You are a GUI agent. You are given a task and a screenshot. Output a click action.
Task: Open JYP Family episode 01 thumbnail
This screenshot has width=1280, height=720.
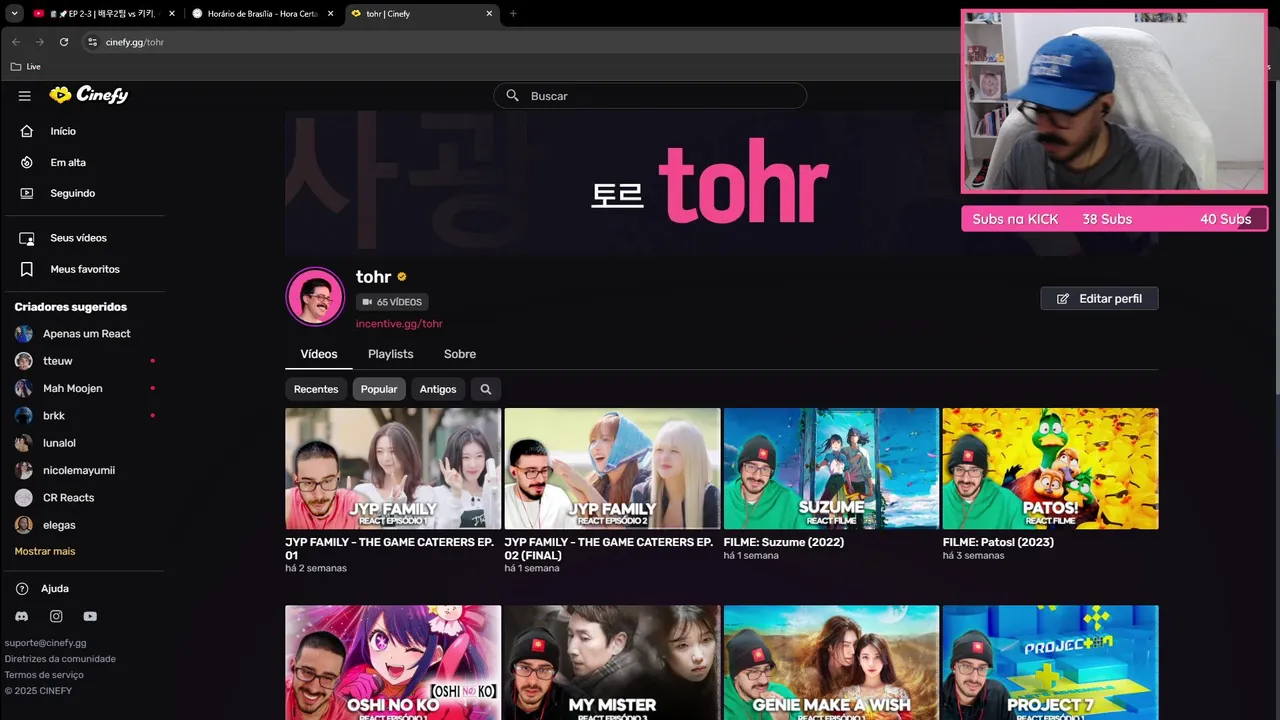click(x=393, y=468)
